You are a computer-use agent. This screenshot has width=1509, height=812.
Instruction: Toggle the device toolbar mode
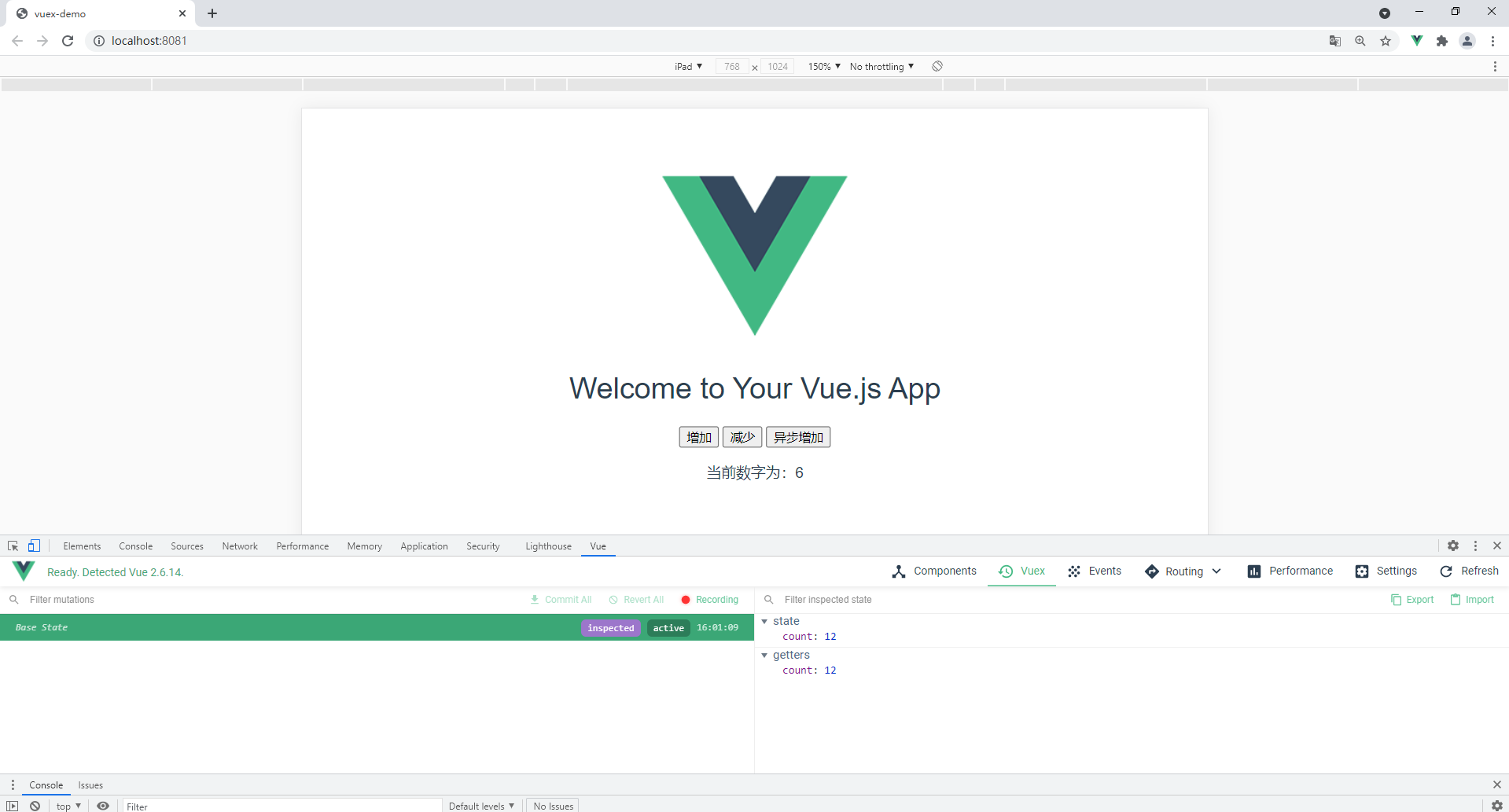[34, 546]
